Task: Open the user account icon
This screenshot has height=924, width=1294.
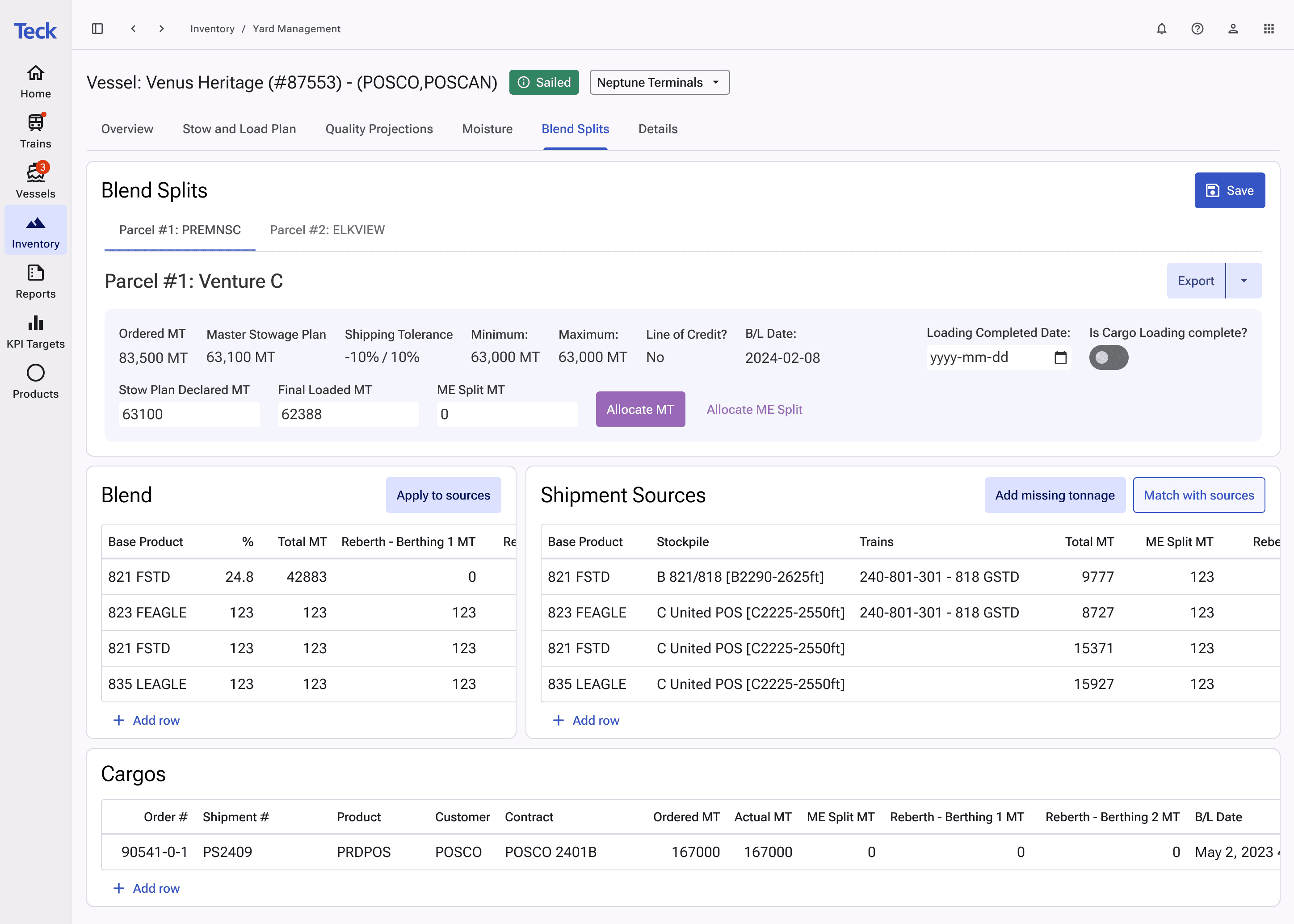Action: pyautogui.click(x=1233, y=29)
